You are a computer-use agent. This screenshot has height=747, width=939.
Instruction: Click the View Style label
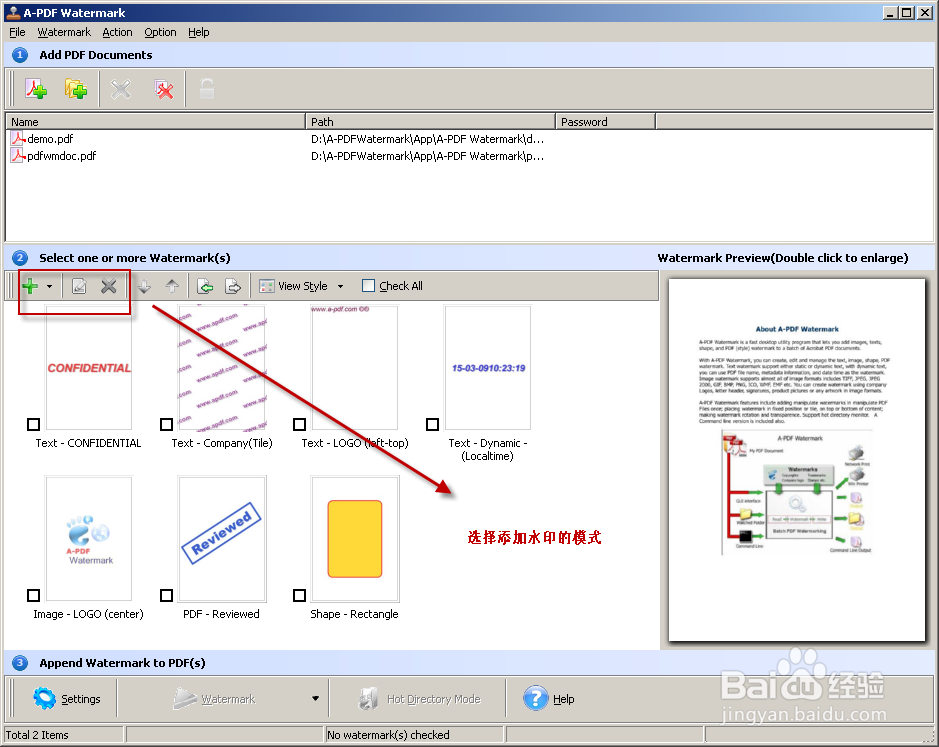pyautogui.click(x=303, y=286)
